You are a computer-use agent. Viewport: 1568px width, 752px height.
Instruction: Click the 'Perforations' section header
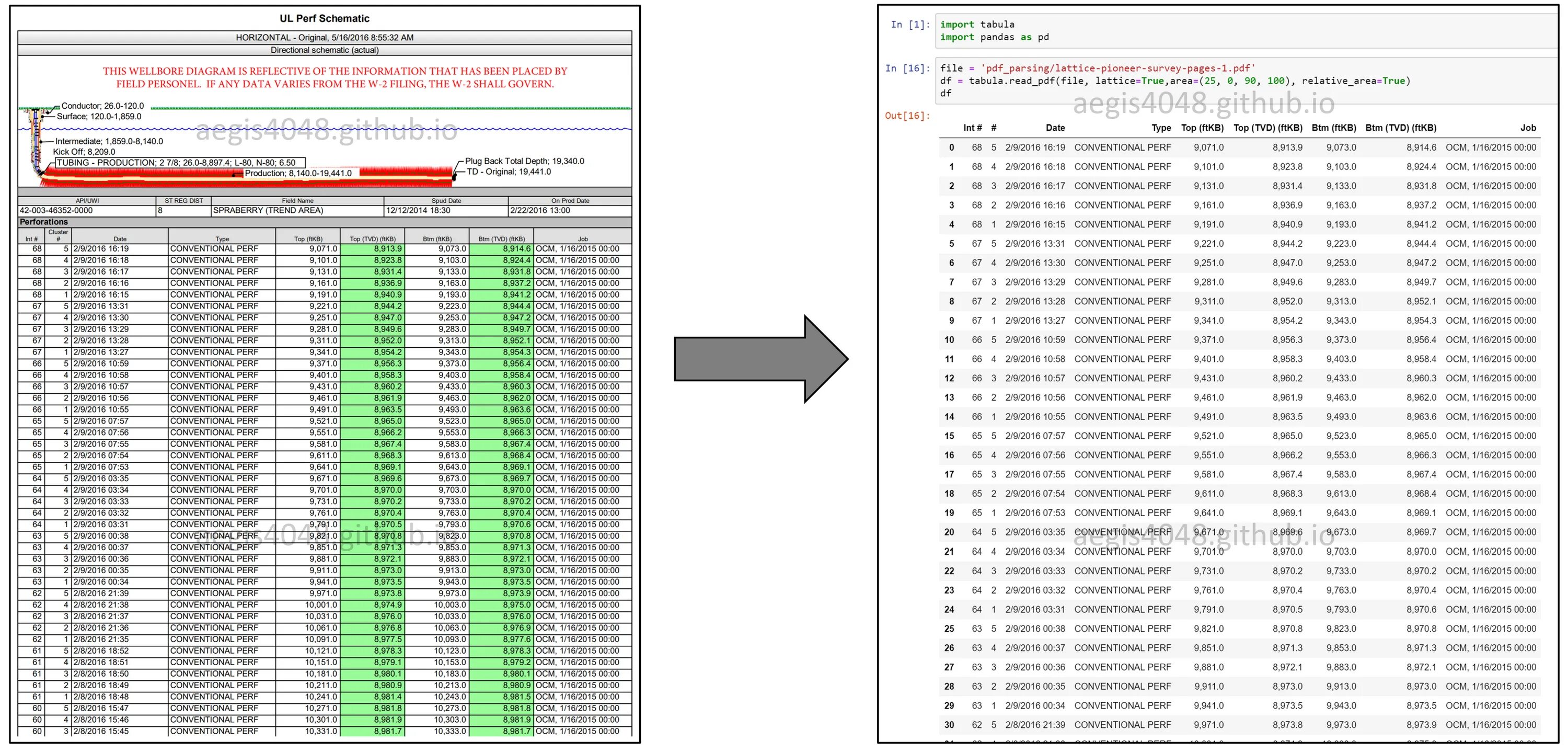(44, 222)
